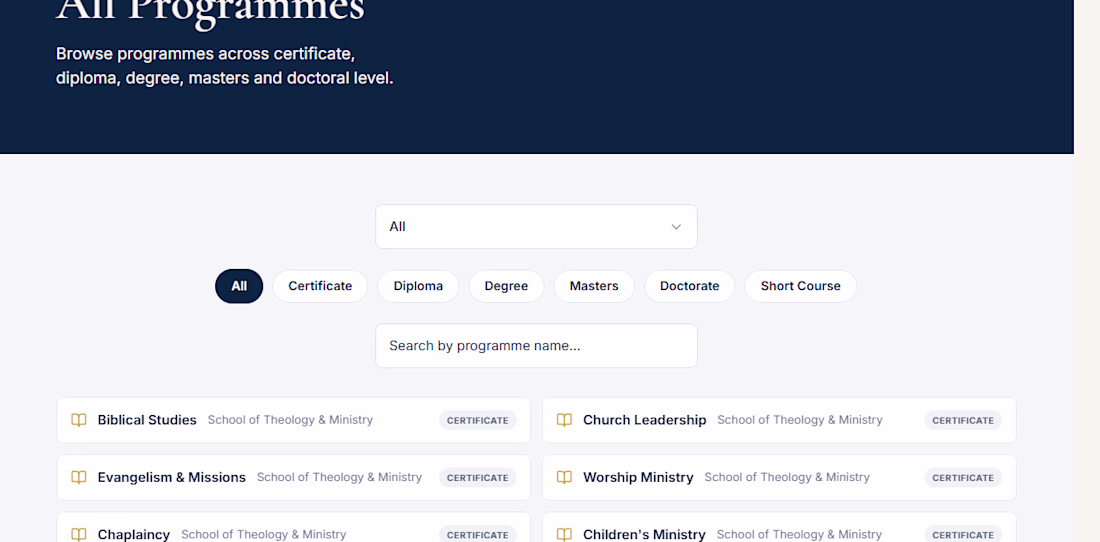Filter programmes by Short Course
Screen dimensions: 1100x542
pyautogui.click(x=800, y=286)
